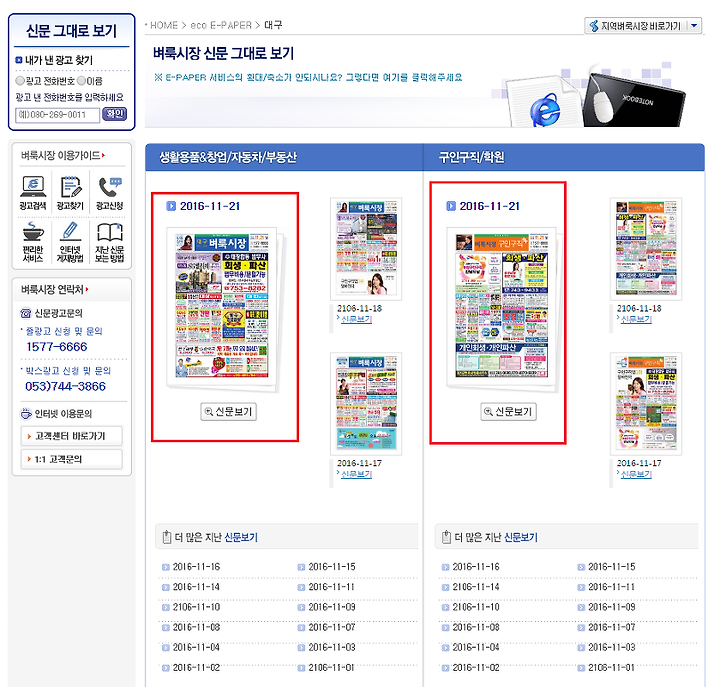Select 2016-11-11 in the 구인구직 archive list
Image resolution: width=720 pixels, height=687 pixels.
612,587
